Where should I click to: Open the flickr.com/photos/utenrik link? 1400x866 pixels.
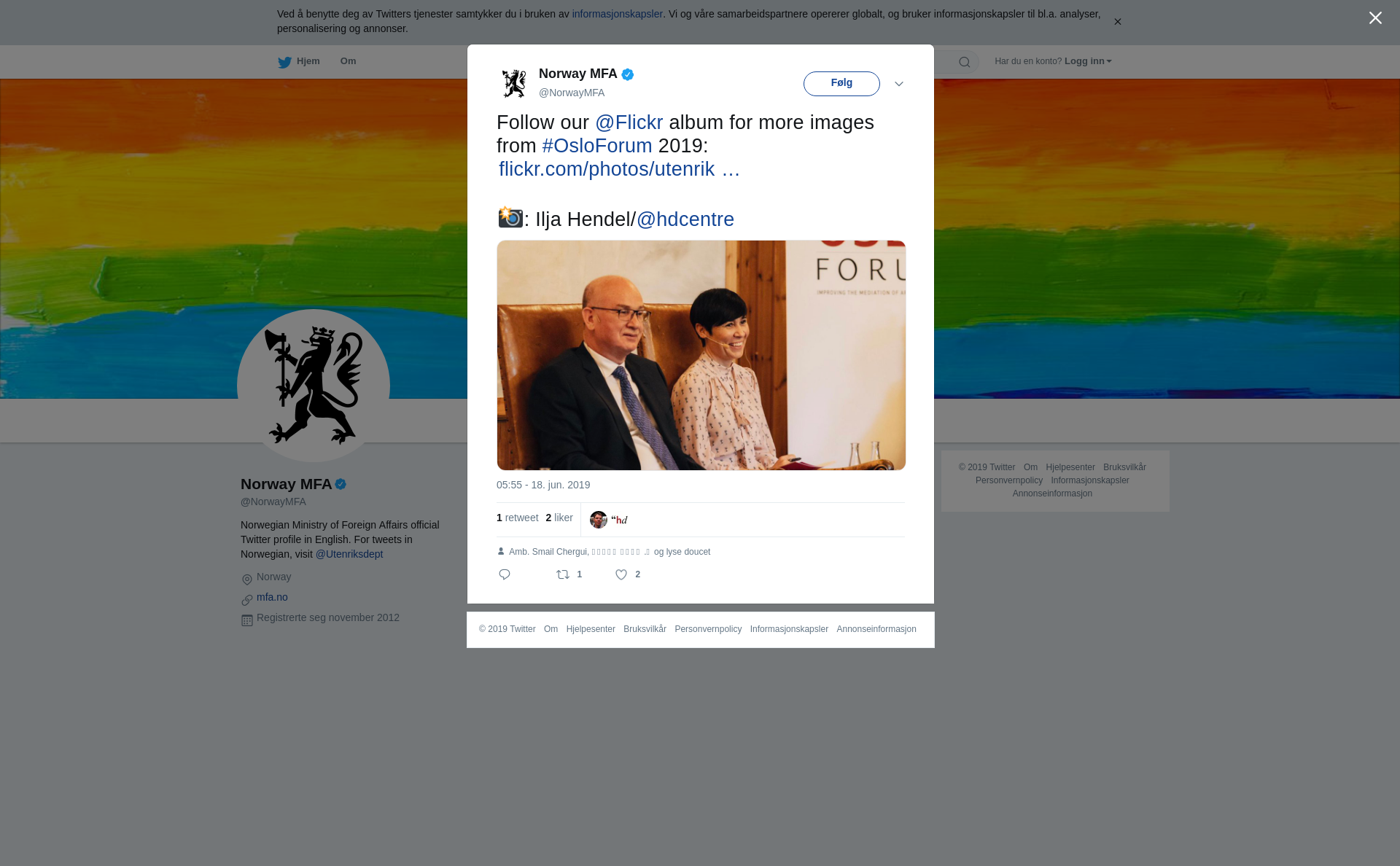point(619,169)
